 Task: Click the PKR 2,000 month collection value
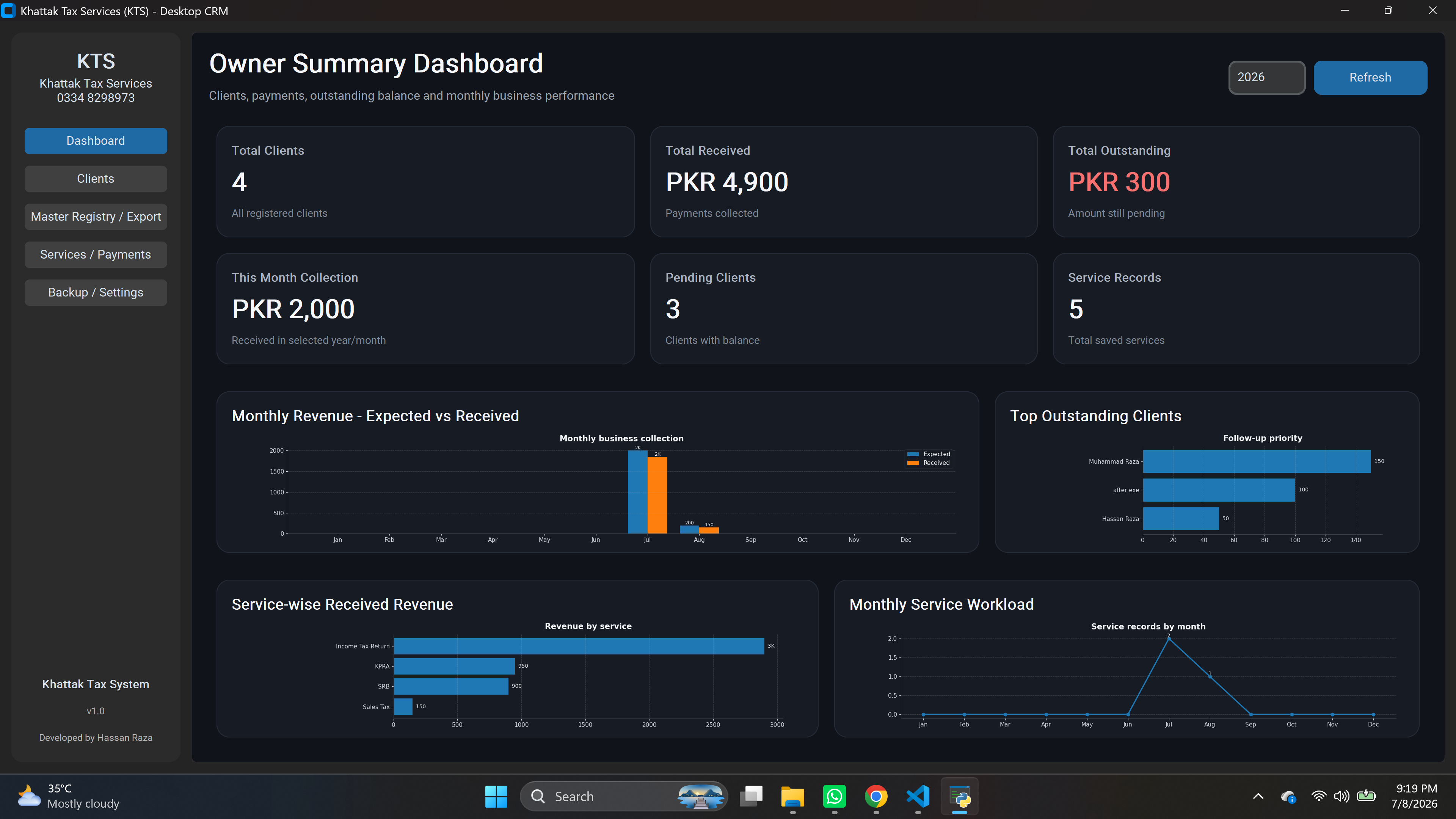[x=293, y=309]
